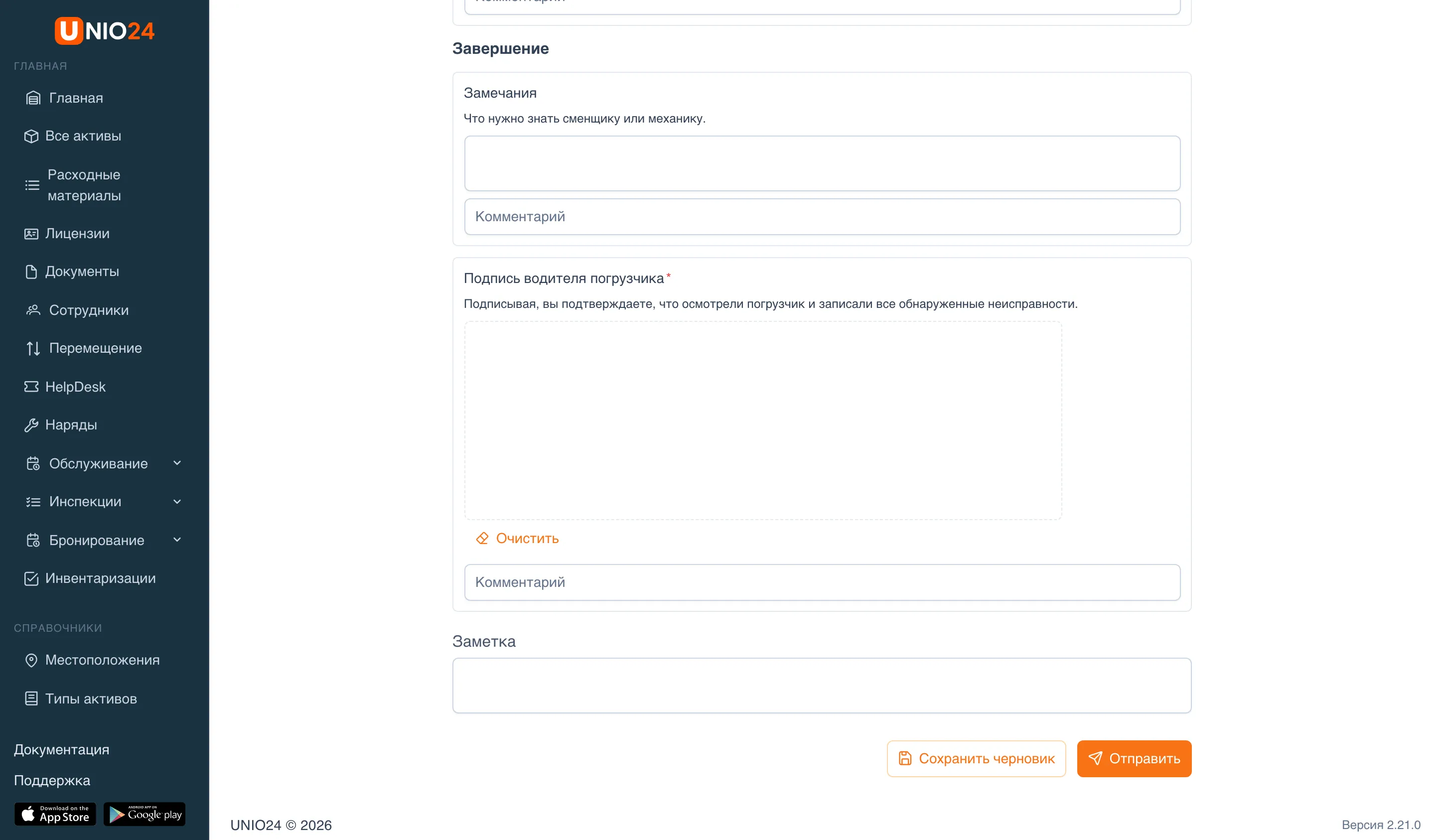Screen dimensions: 1435x840
Task: Clear the signature with Очистить
Action: pyautogui.click(x=517, y=538)
